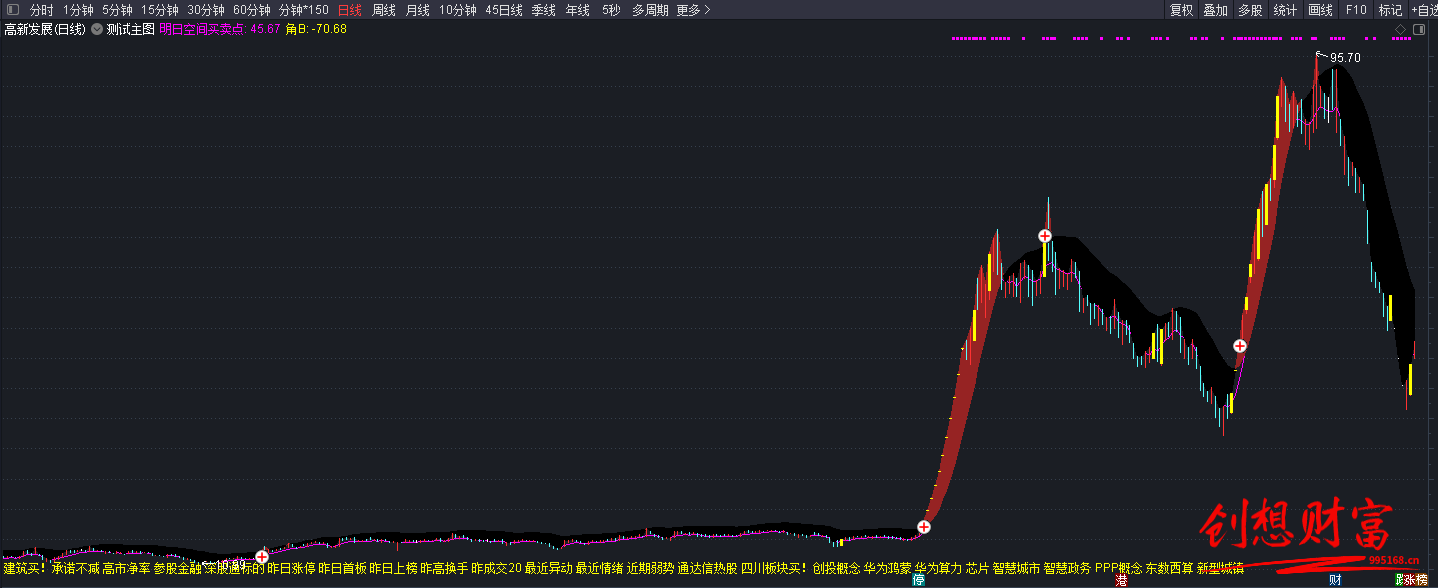This screenshot has height=588, width=1438.
Task: Click the 最近情绪 tag
Action: pyautogui.click(x=599, y=568)
